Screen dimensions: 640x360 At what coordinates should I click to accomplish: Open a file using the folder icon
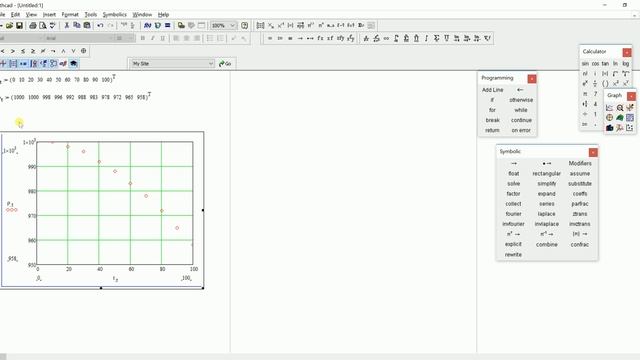(9, 25)
